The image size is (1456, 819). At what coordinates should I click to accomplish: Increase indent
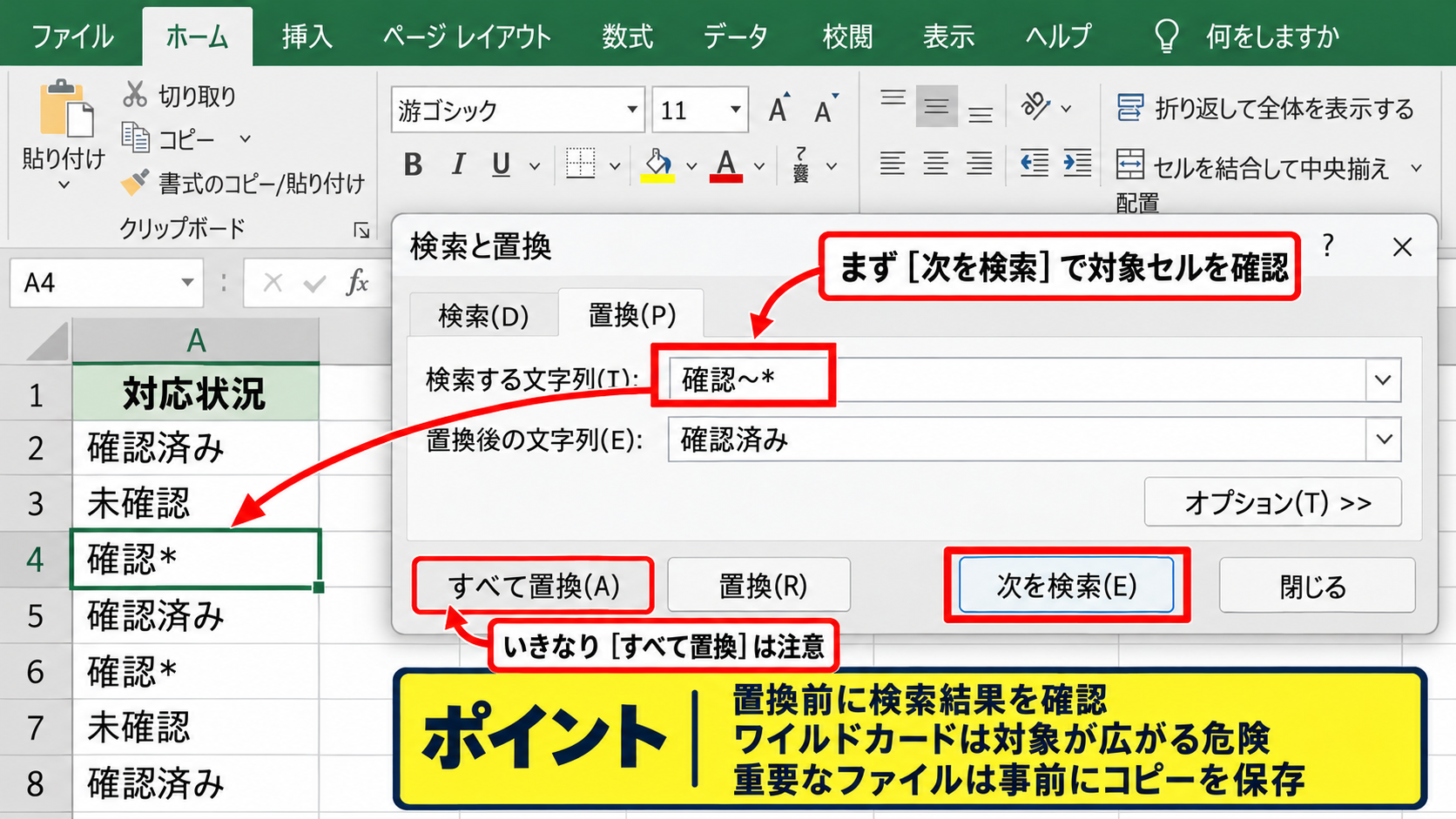click(1078, 163)
